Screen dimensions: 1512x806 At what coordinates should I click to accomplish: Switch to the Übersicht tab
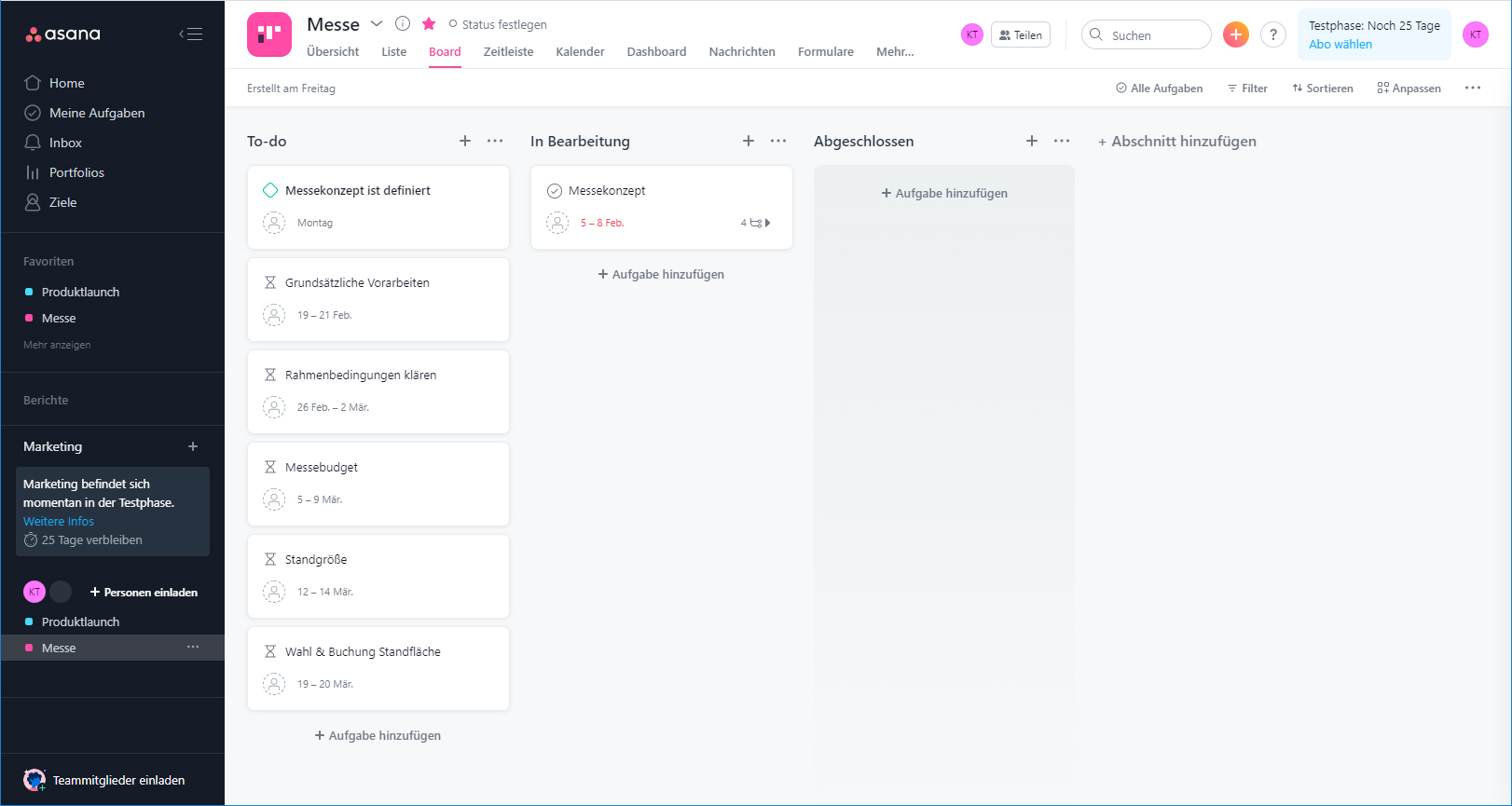point(333,51)
